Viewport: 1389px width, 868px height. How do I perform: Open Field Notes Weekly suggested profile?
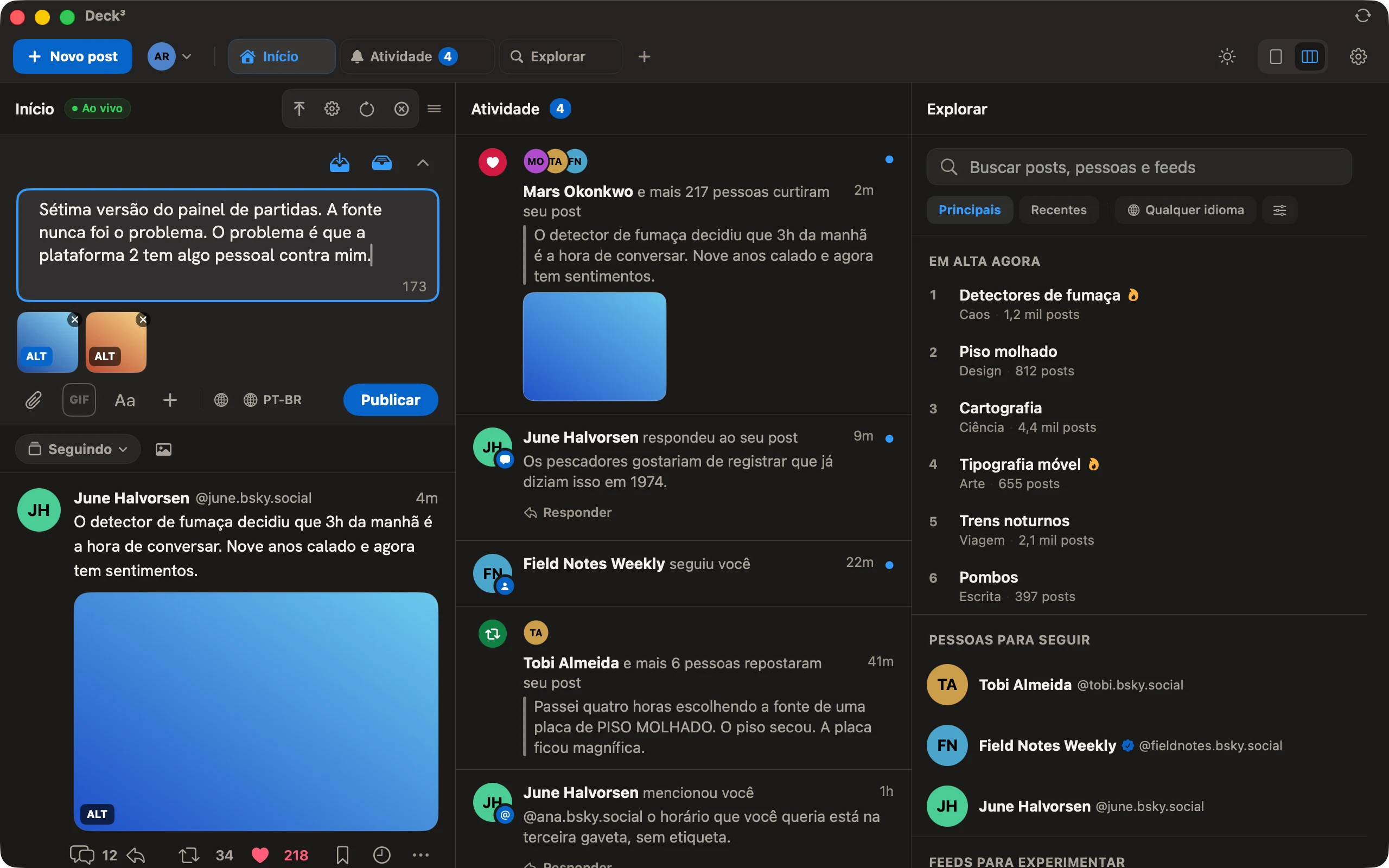[1139, 746]
